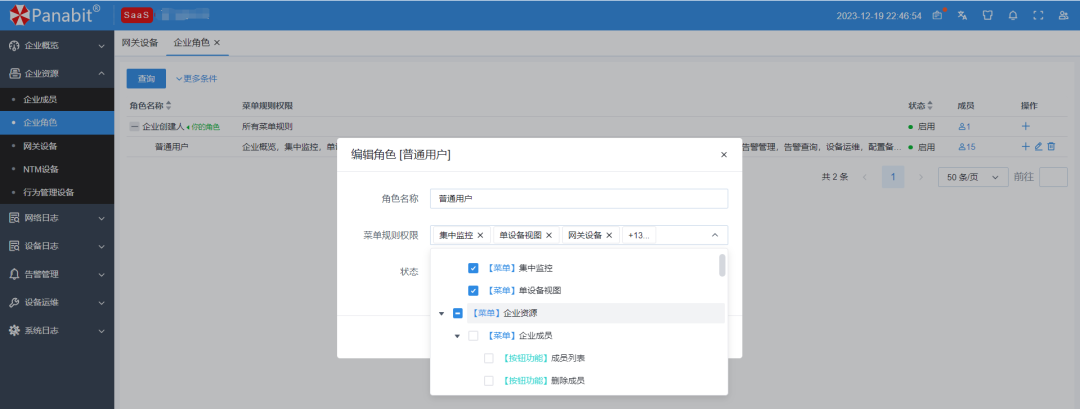Toggle fullscreen mode icon
The image size is (1080, 409).
(x=1038, y=15)
